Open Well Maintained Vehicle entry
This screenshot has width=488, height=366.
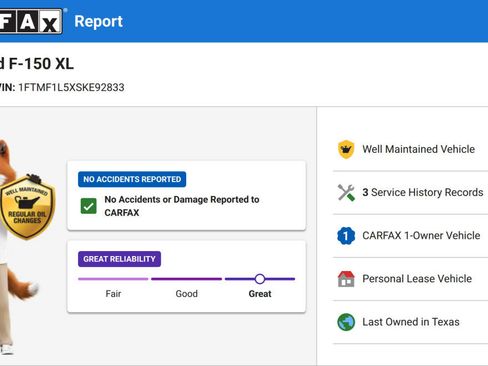pyautogui.click(x=419, y=149)
